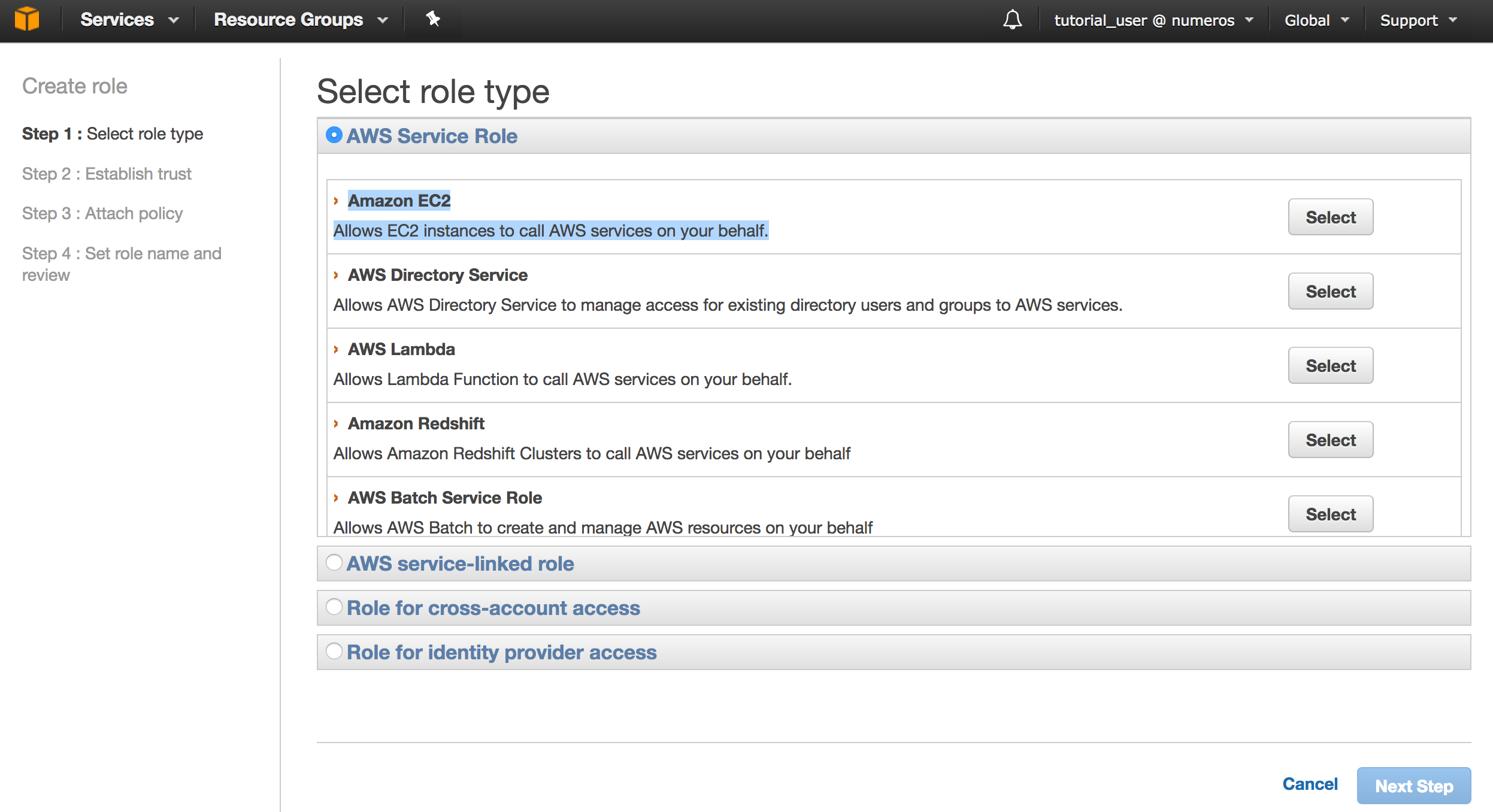Screen dimensions: 1493x812
Task: Click the Next Step button
Action: [x=1413, y=786]
